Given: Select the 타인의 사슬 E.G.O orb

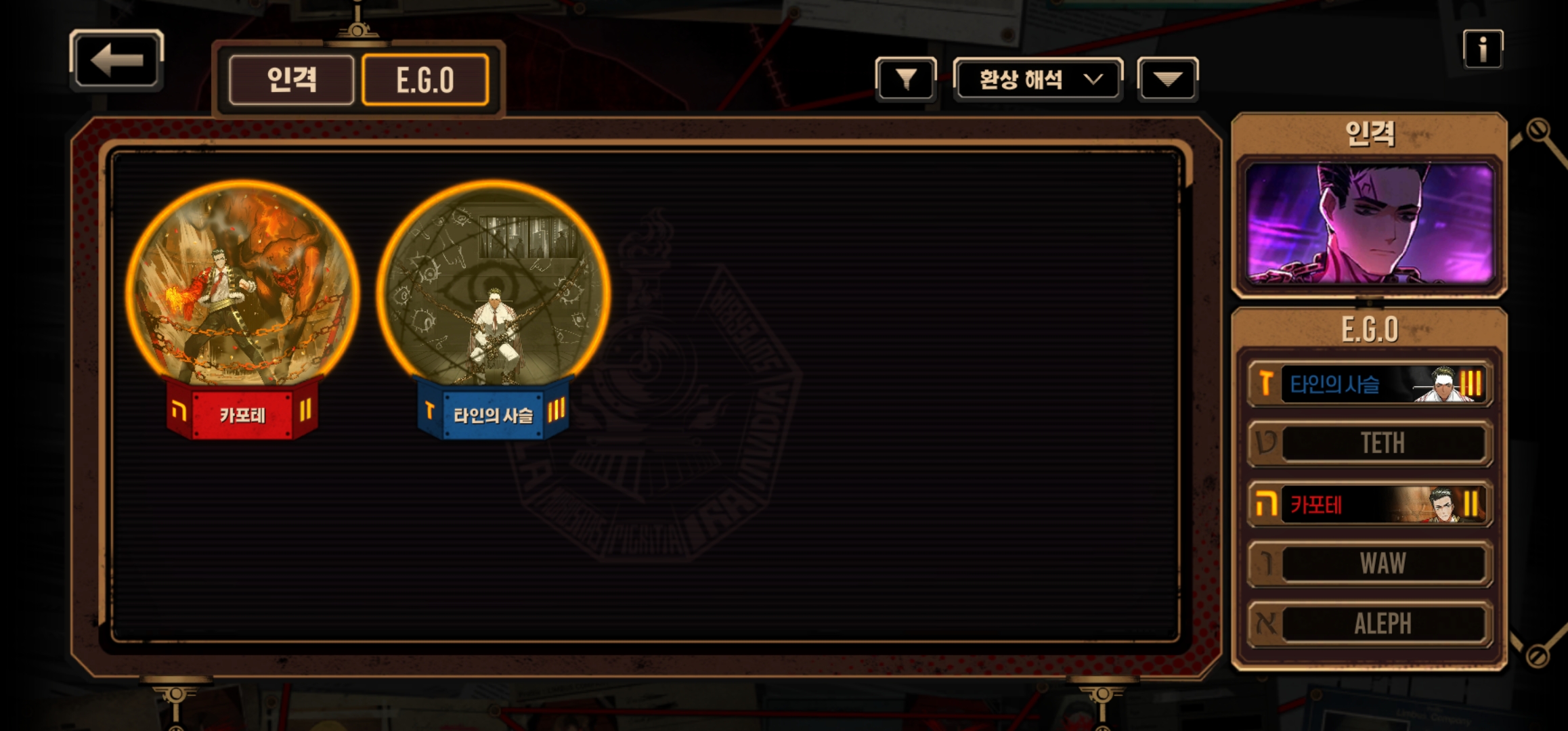Looking at the screenshot, I should tap(494, 283).
